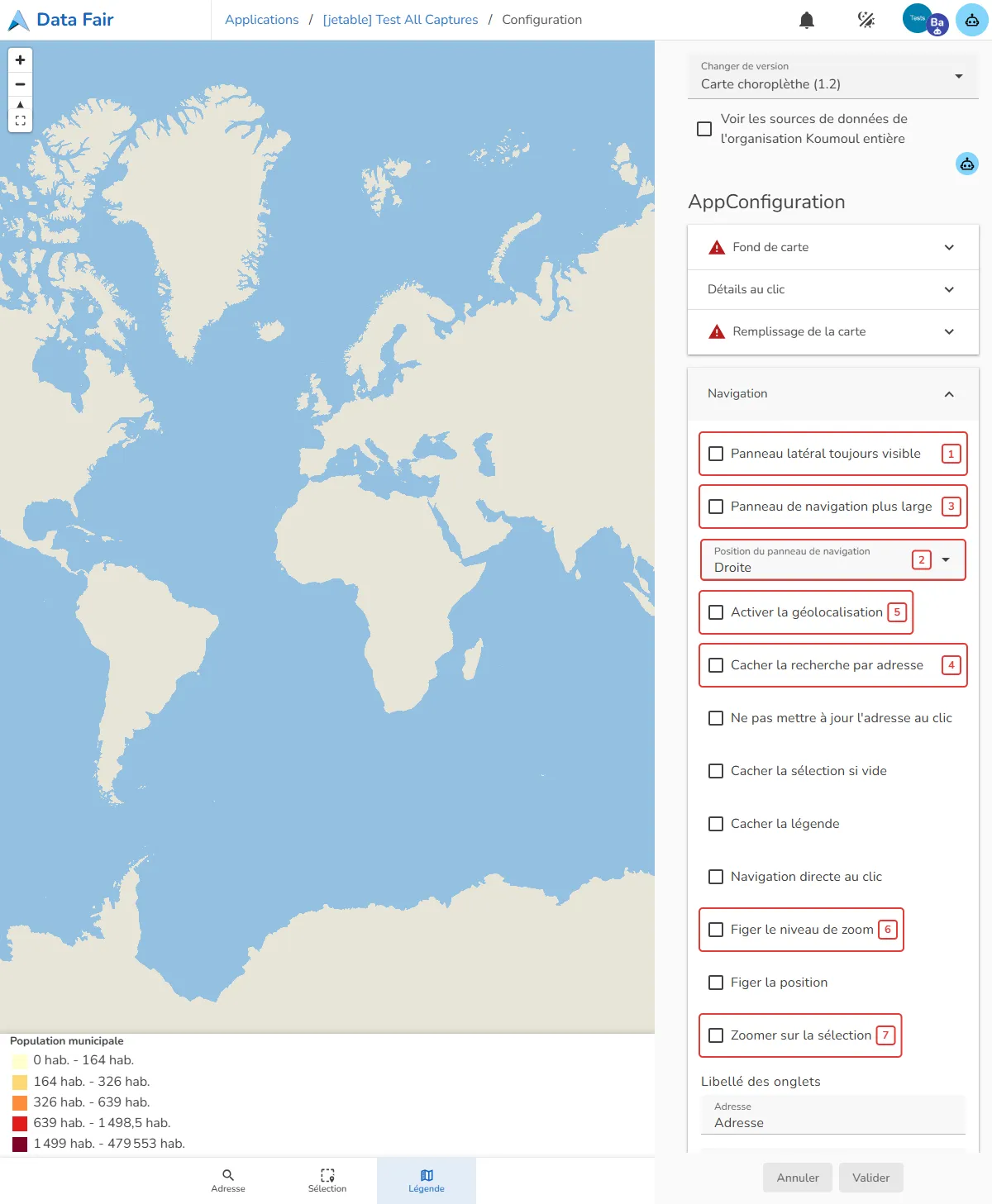Image resolution: width=992 pixels, height=1204 pixels.
Task: Tick Figer la position
Action: (716, 983)
